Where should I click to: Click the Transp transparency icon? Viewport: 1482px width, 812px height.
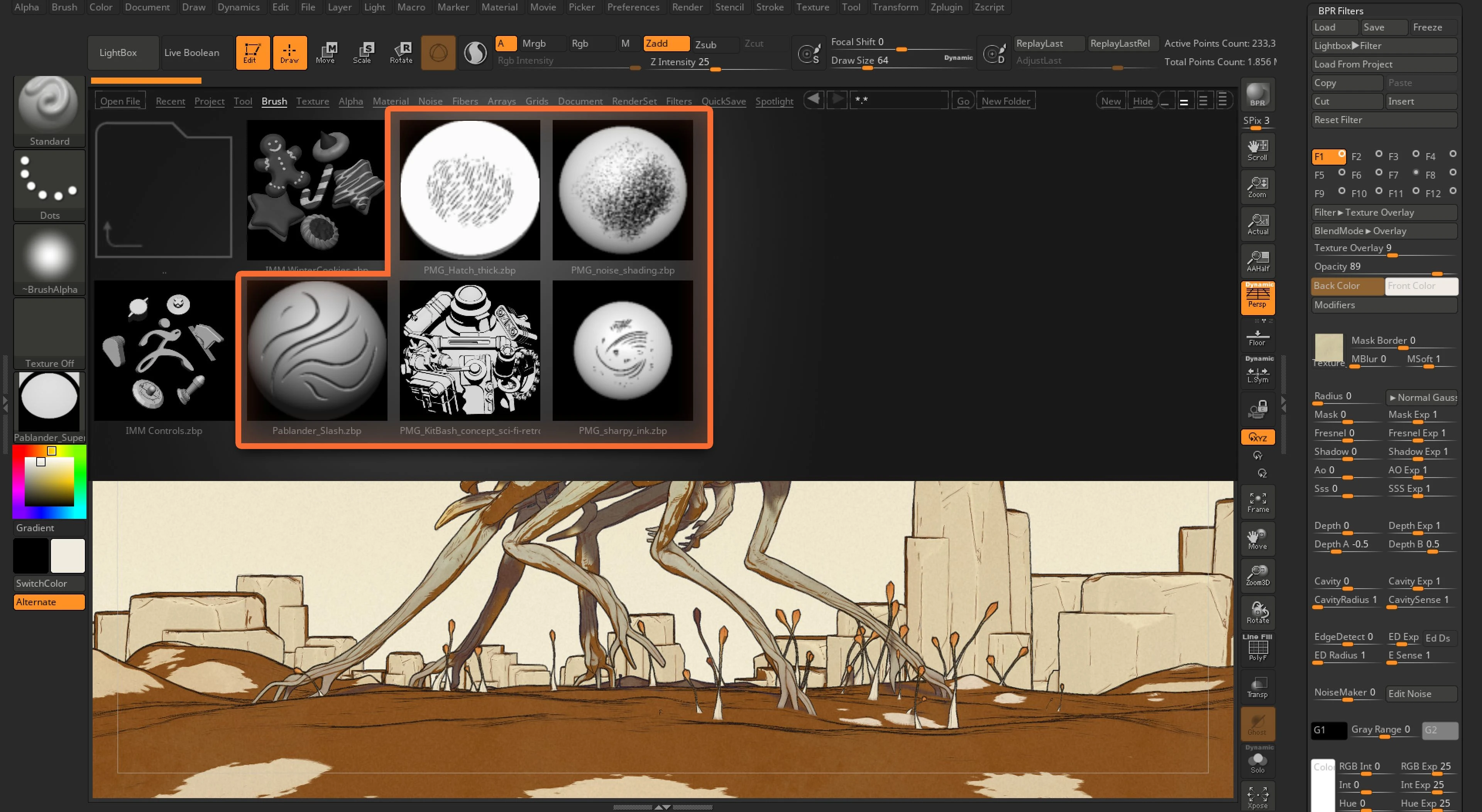click(x=1258, y=687)
